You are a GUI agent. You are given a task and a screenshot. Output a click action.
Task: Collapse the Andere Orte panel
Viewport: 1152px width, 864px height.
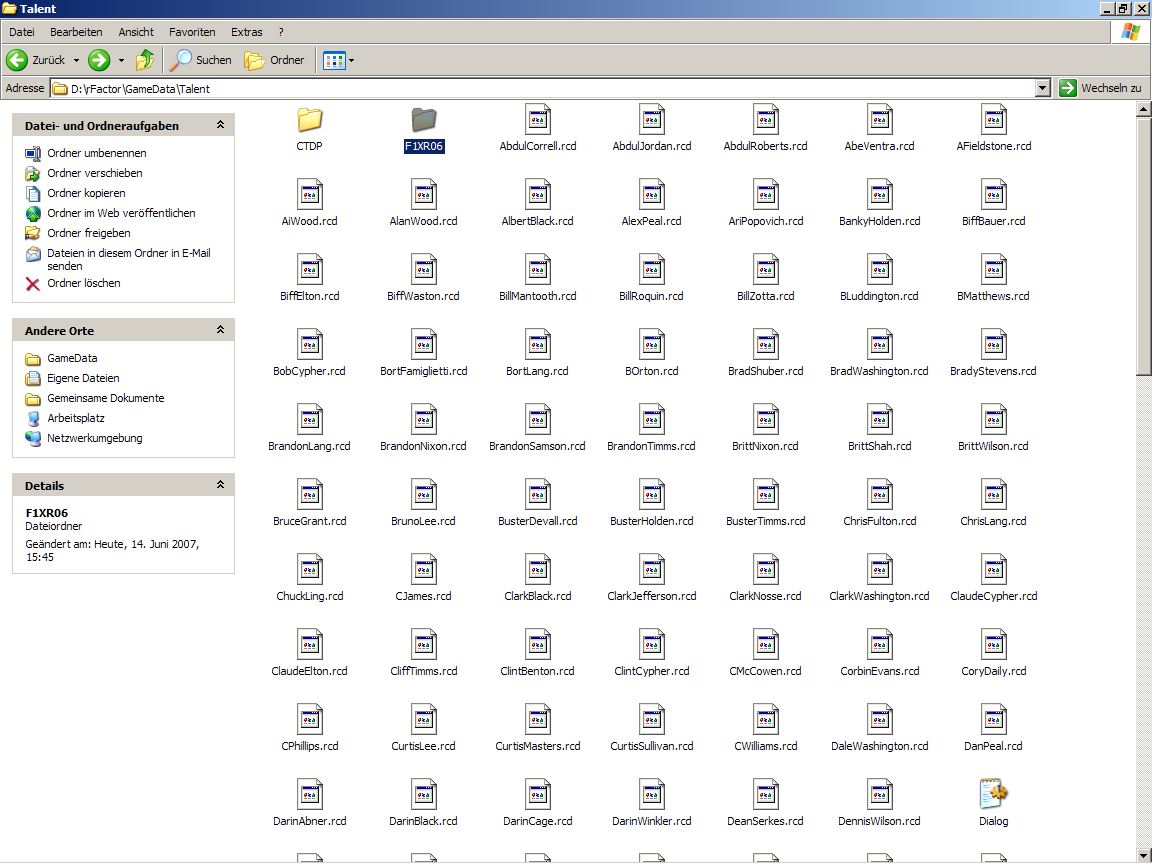tap(220, 331)
